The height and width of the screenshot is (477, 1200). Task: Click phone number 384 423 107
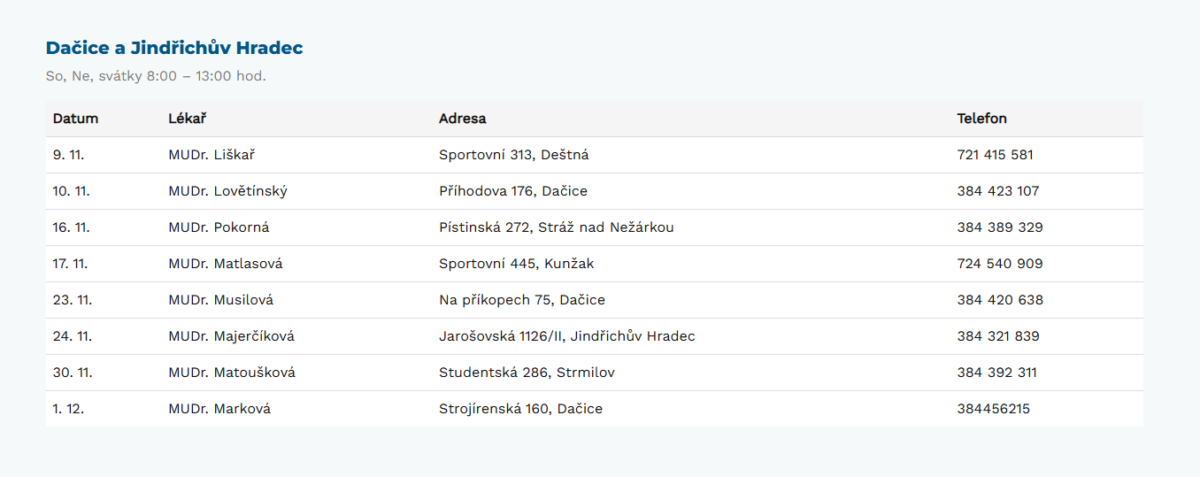point(997,191)
